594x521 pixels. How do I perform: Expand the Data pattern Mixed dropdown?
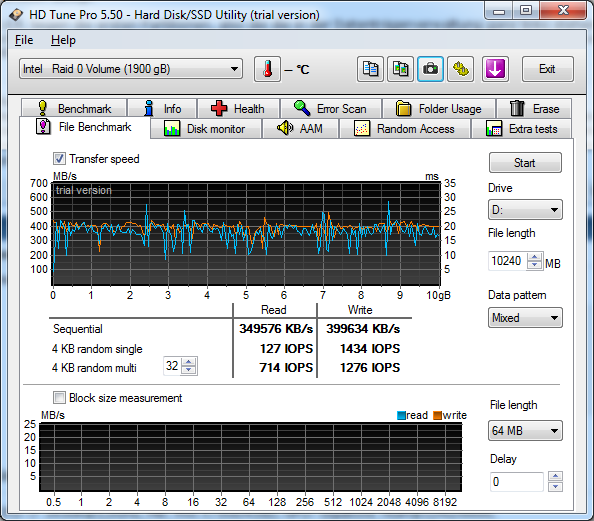[x=525, y=318]
